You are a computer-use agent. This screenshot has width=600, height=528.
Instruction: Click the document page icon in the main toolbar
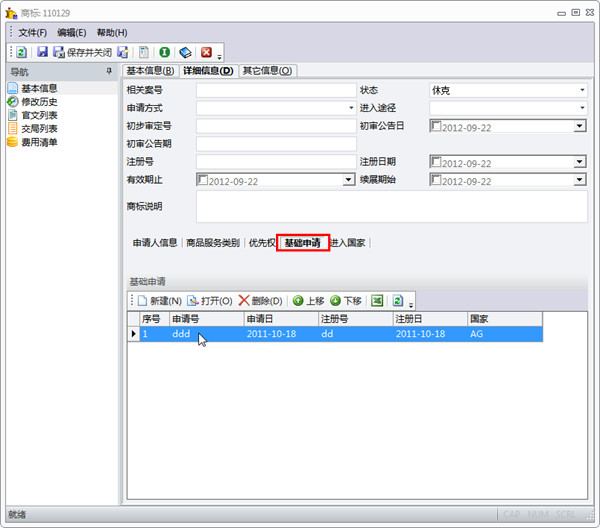pos(144,52)
